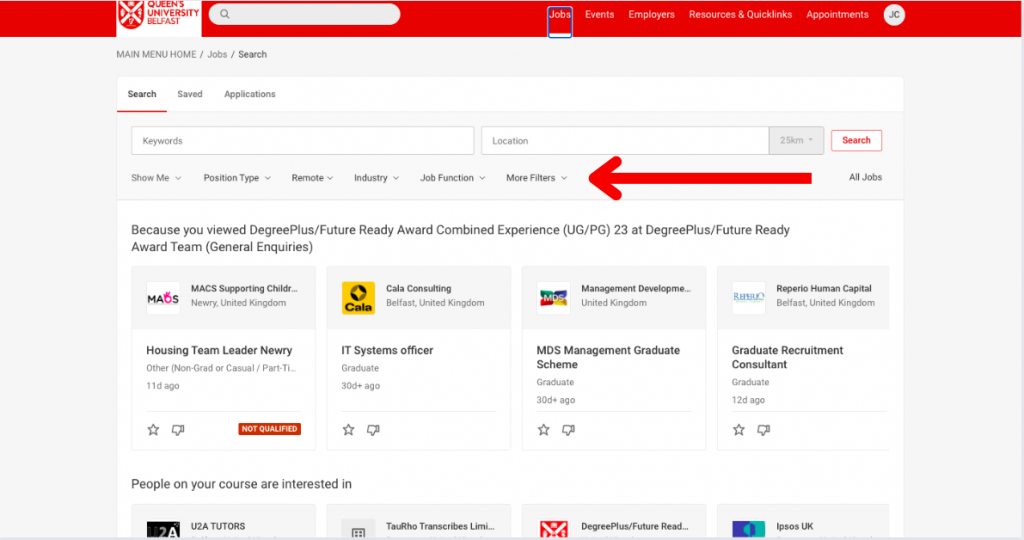Viewport: 1024px width, 540px height.
Task: Thumbs-down the Graduate Recruitment Consultant job
Action: [763, 430]
